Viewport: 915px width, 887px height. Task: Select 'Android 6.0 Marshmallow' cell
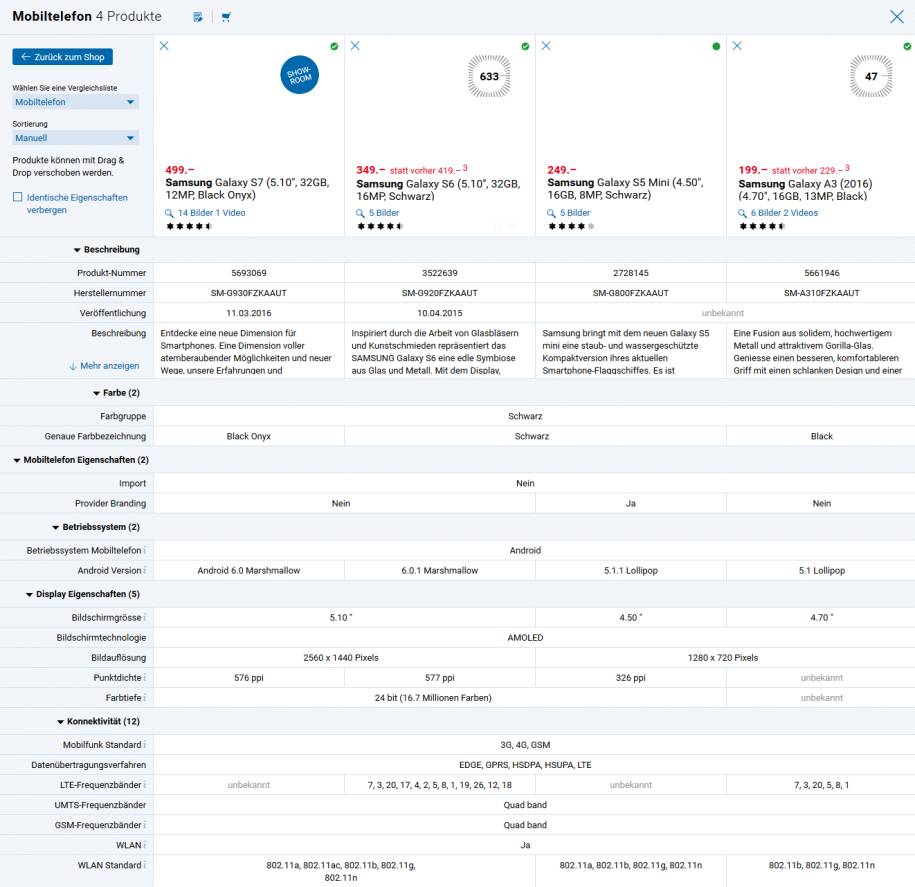(249, 571)
